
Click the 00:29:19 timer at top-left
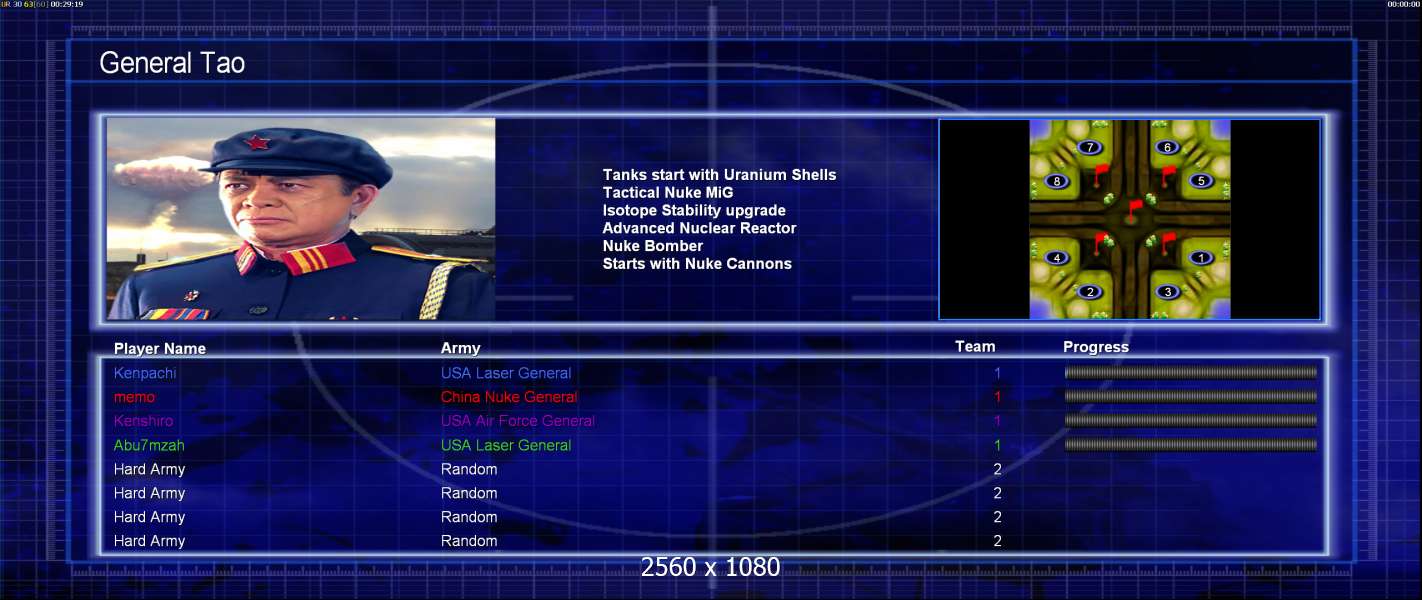(x=67, y=4)
